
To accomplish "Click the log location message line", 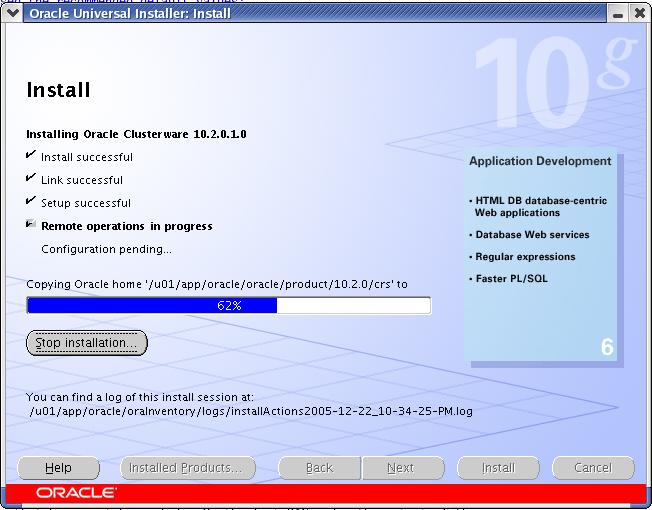I will click(140, 397).
